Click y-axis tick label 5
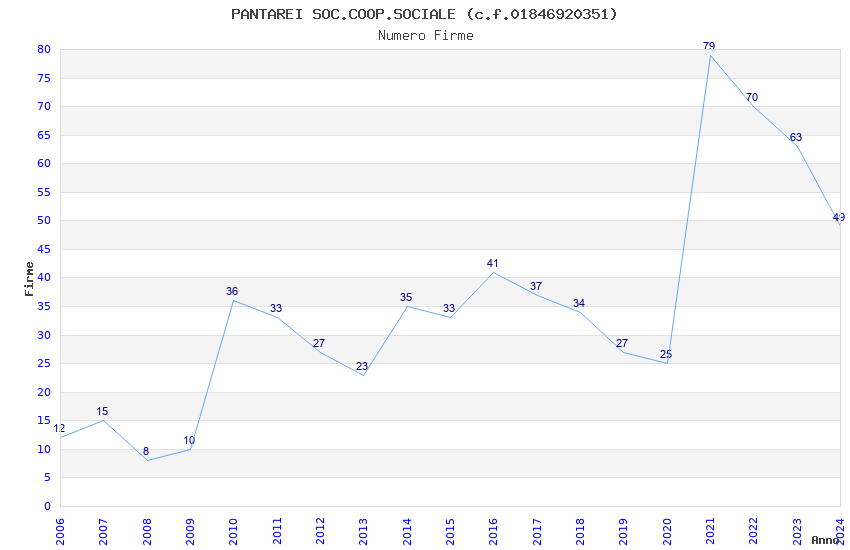 (47, 477)
